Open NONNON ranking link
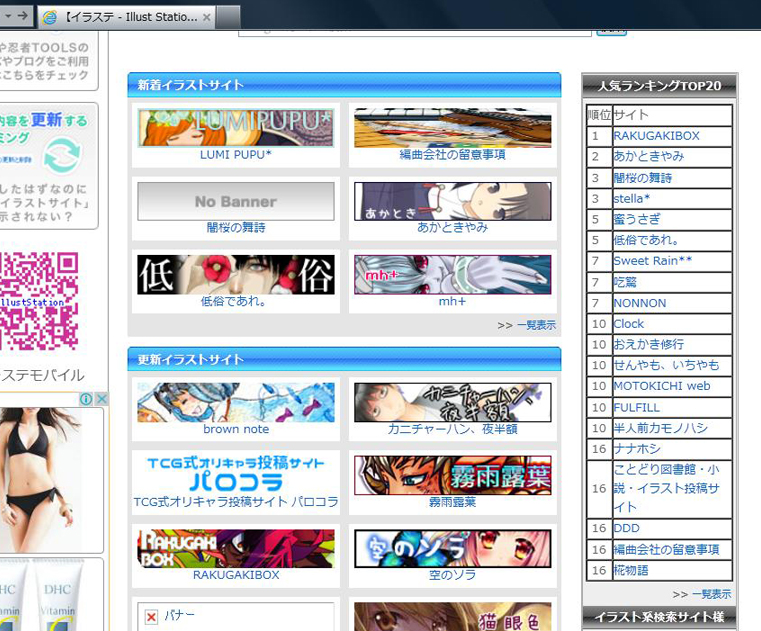The width and height of the screenshot is (761, 631). (x=640, y=303)
